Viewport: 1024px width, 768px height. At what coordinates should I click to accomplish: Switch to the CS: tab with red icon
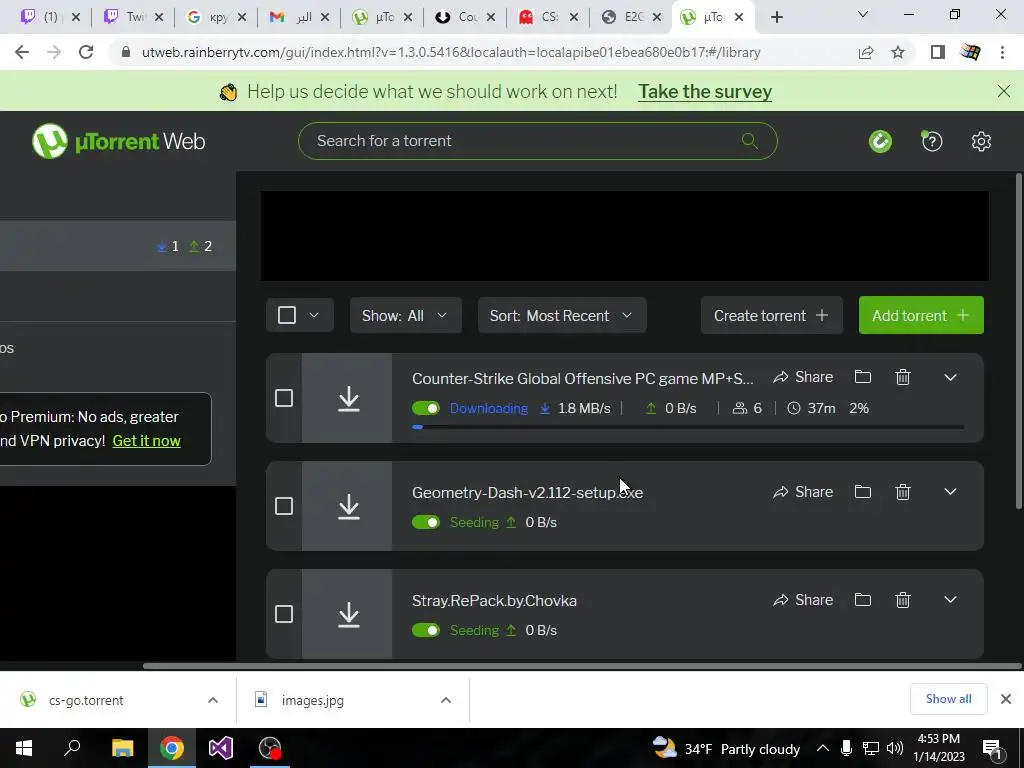pyautogui.click(x=547, y=17)
